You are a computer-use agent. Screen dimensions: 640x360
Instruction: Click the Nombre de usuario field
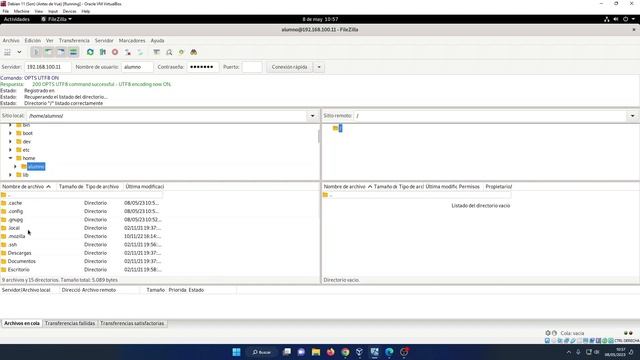click(x=137, y=67)
